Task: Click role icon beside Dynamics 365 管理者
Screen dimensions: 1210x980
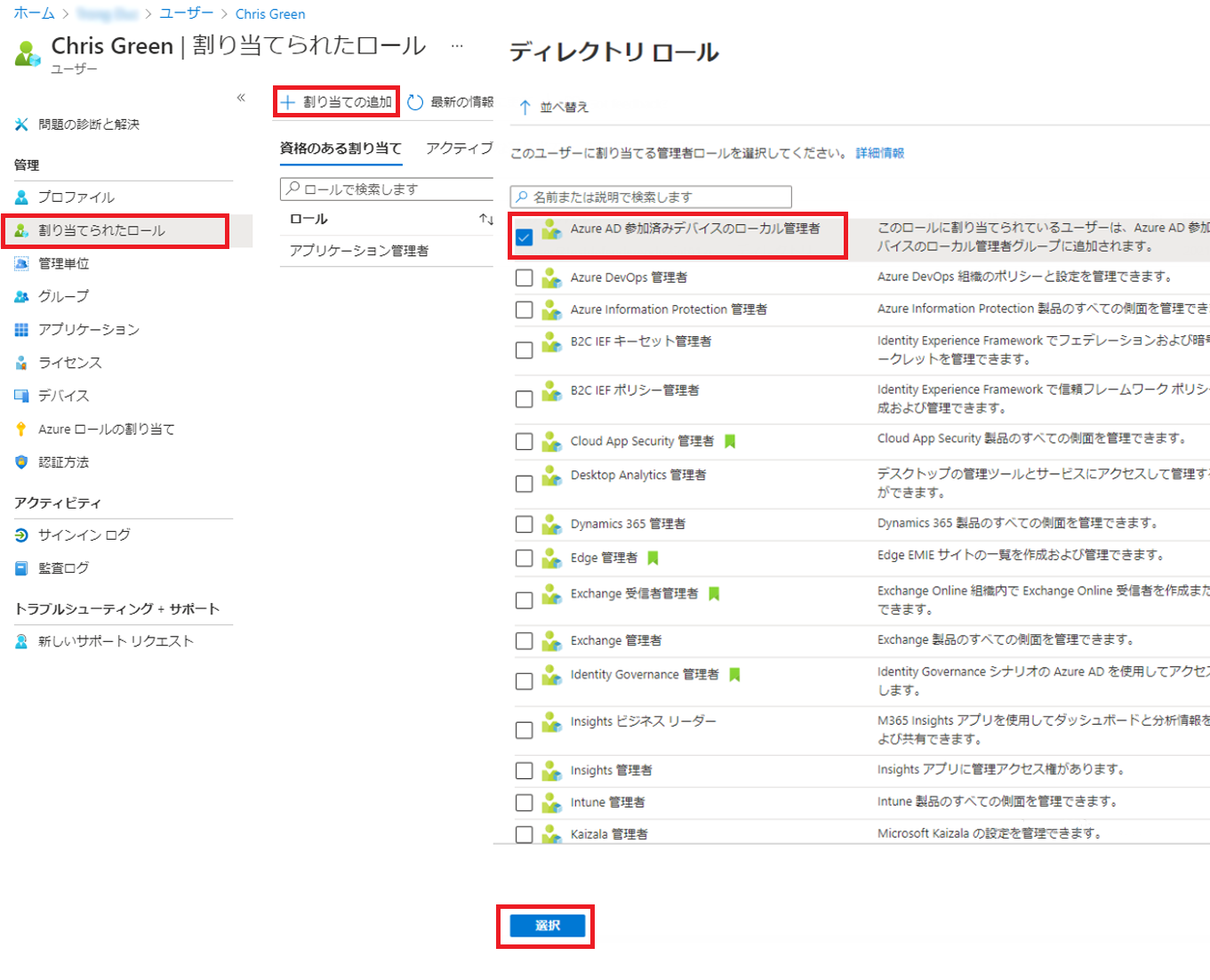Action: click(552, 524)
